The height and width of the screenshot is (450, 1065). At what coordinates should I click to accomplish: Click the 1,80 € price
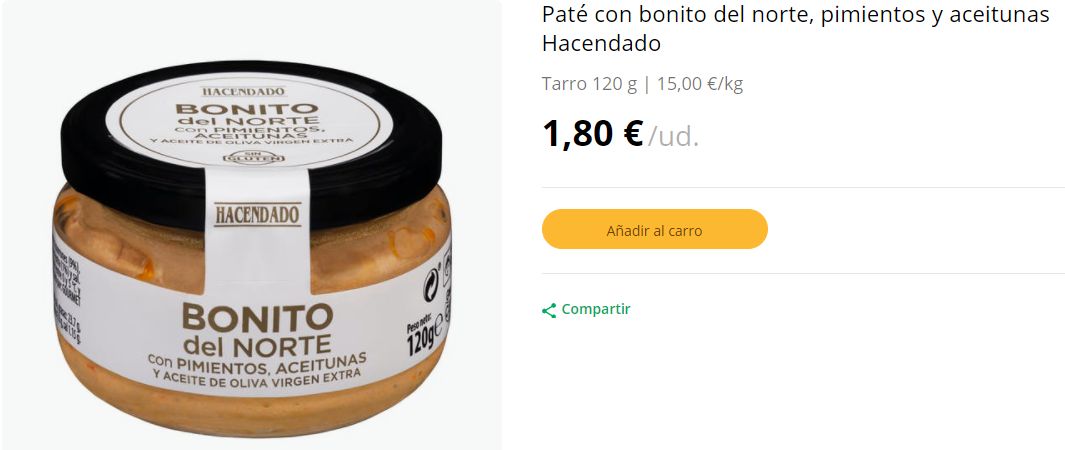[592, 134]
